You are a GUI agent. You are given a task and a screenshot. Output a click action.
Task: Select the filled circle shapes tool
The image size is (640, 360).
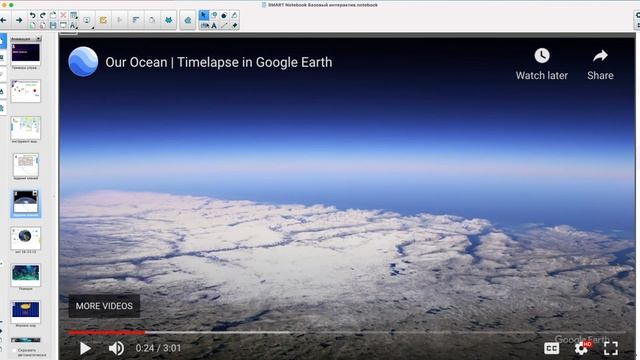pyautogui.click(x=224, y=15)
